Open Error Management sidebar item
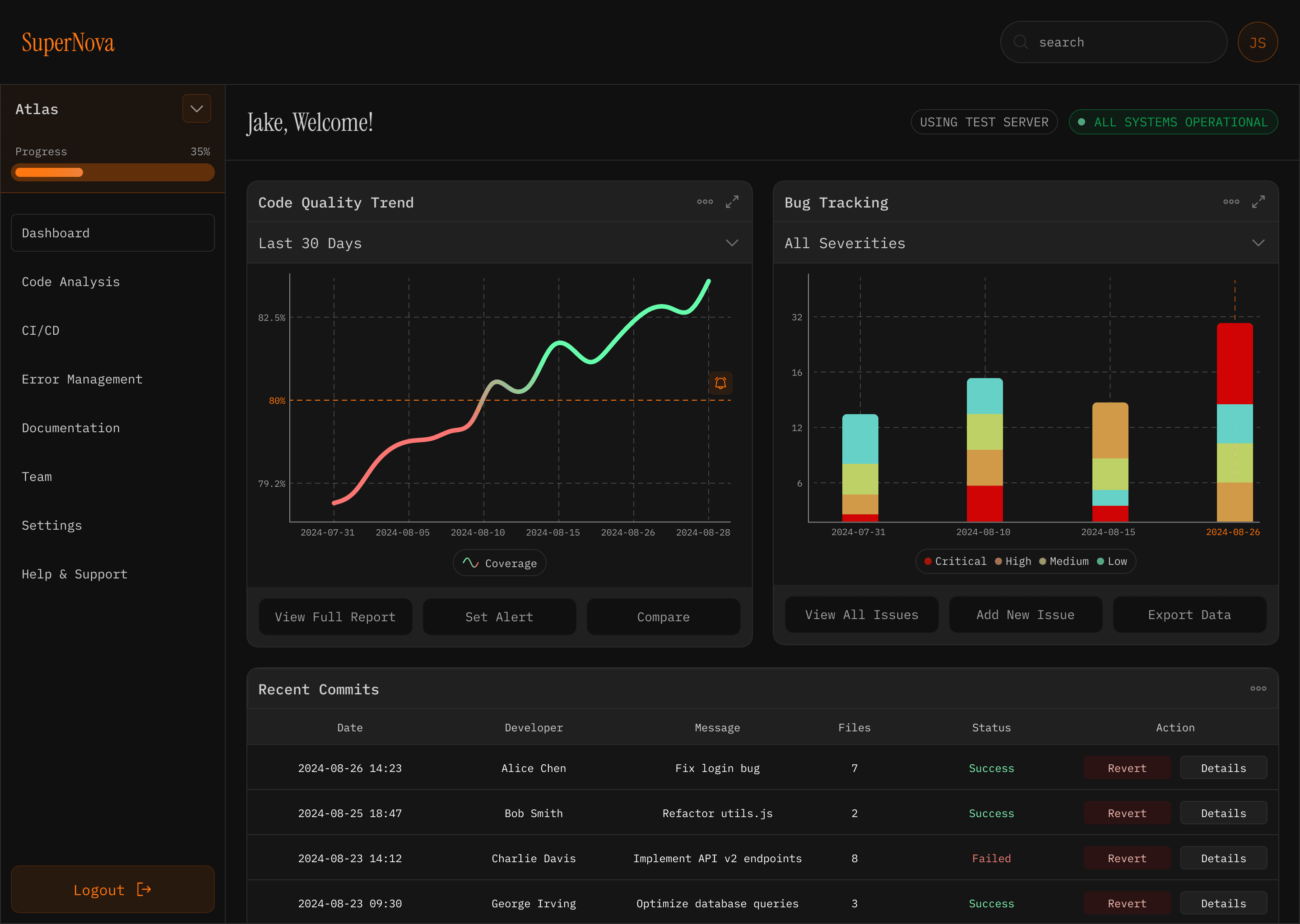1300x924 pixels. pos(82,379)
